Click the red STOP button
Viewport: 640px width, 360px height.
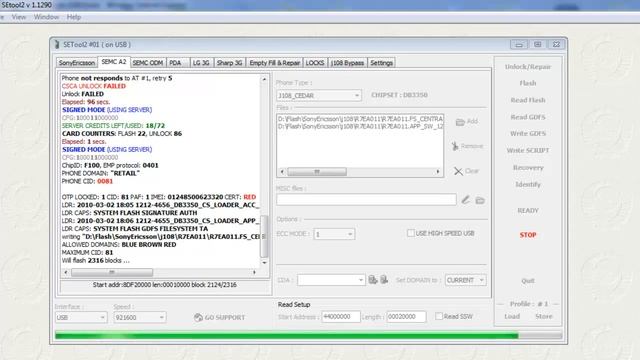528,235
